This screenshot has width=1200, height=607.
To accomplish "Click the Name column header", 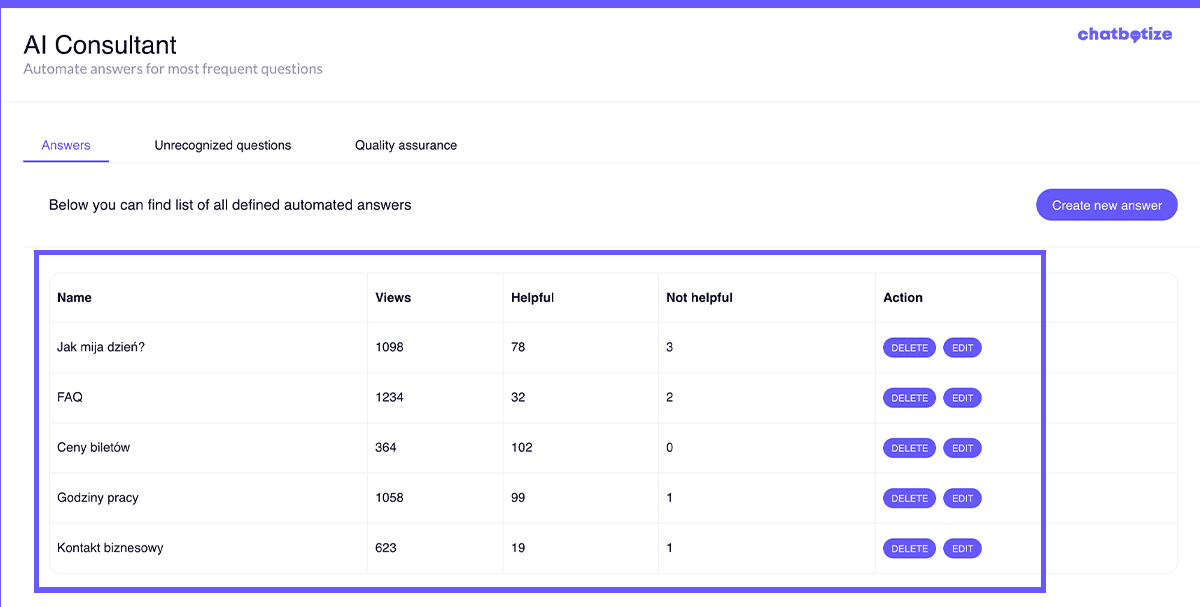I will tap(74, 298).
